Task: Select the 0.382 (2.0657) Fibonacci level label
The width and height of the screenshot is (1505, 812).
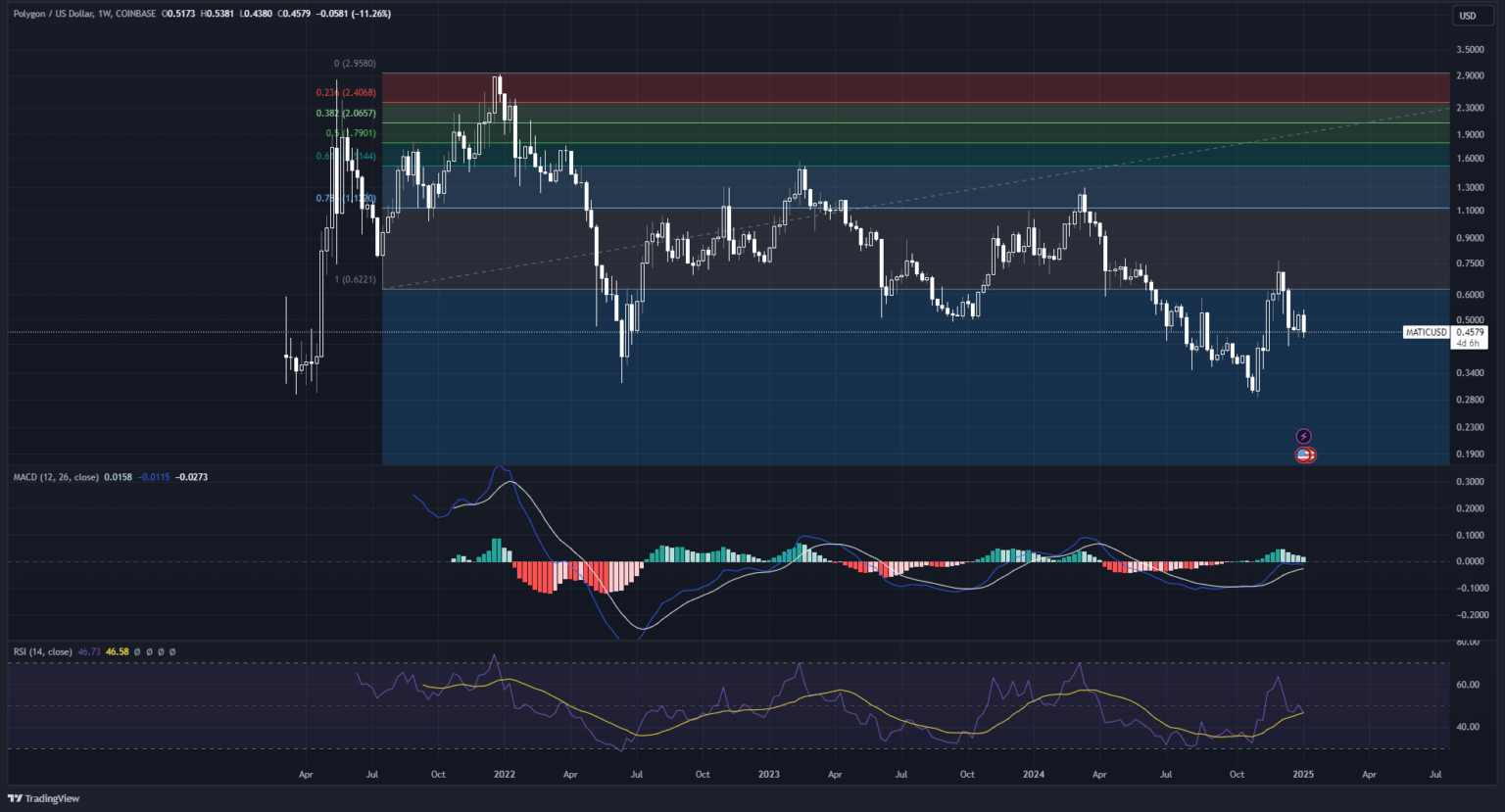Action: pos(346,114)
